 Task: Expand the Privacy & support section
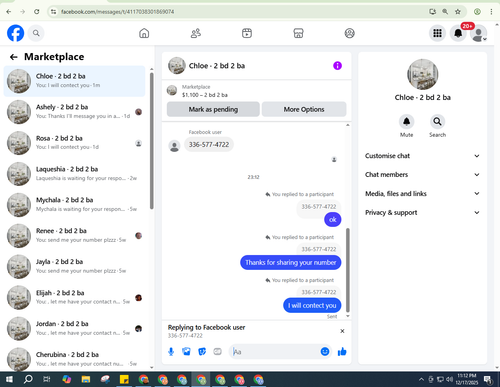click(x=422, y=212)
